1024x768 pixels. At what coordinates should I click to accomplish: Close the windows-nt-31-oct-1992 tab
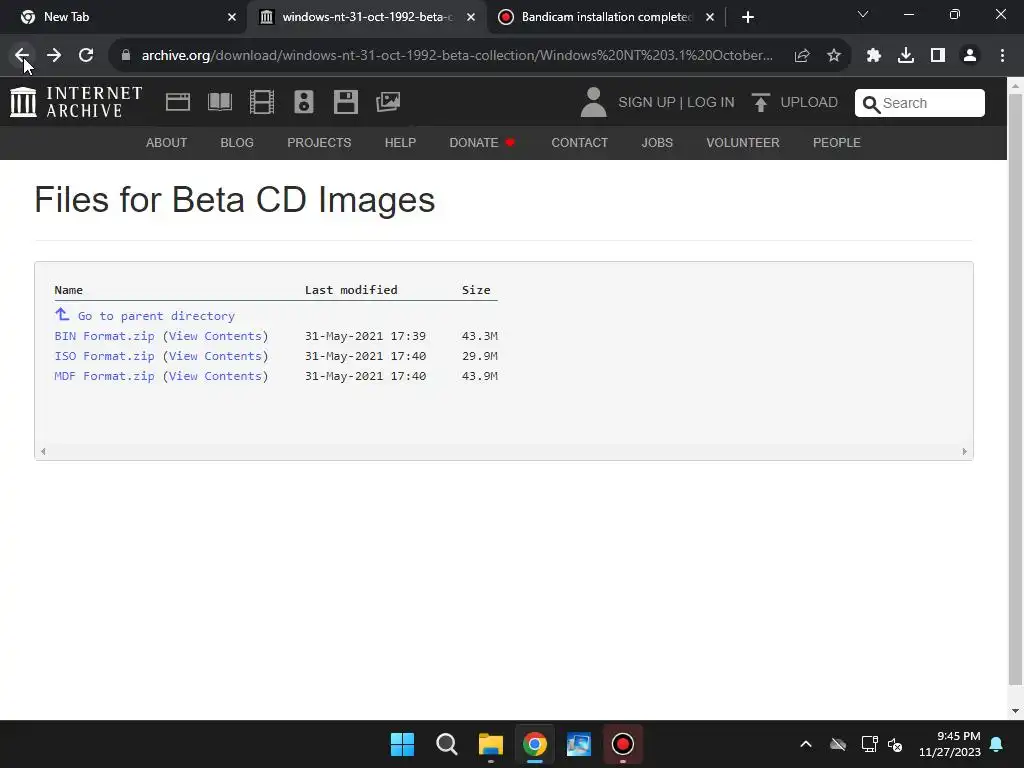(x=471, y=17)
